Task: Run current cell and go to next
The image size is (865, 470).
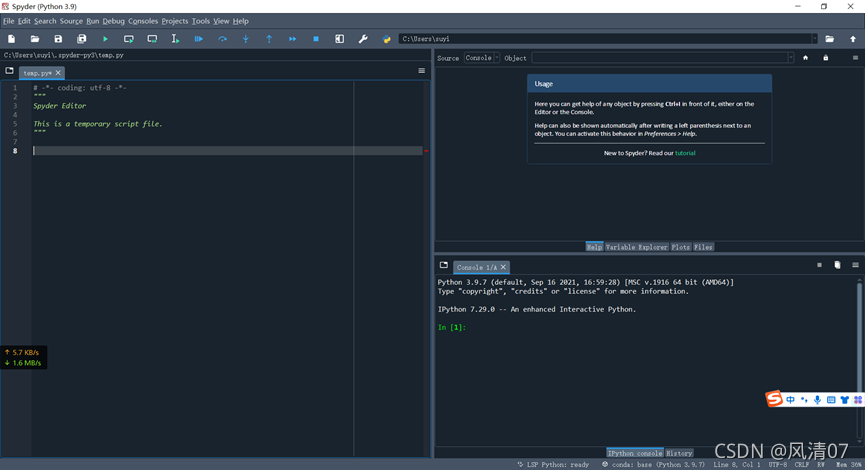Action: (152, 39)
